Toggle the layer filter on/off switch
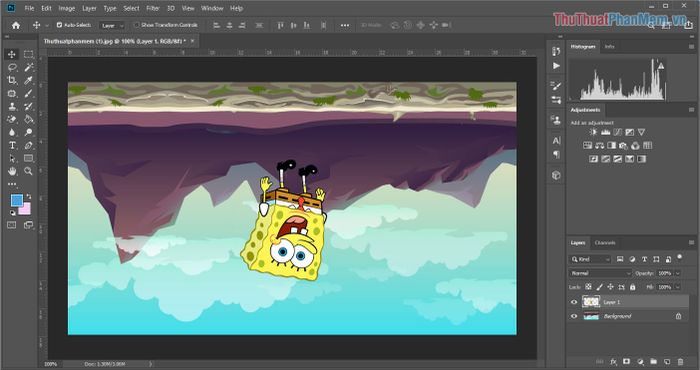The height and width of the screenshot is (370, 700). (679, 258)
